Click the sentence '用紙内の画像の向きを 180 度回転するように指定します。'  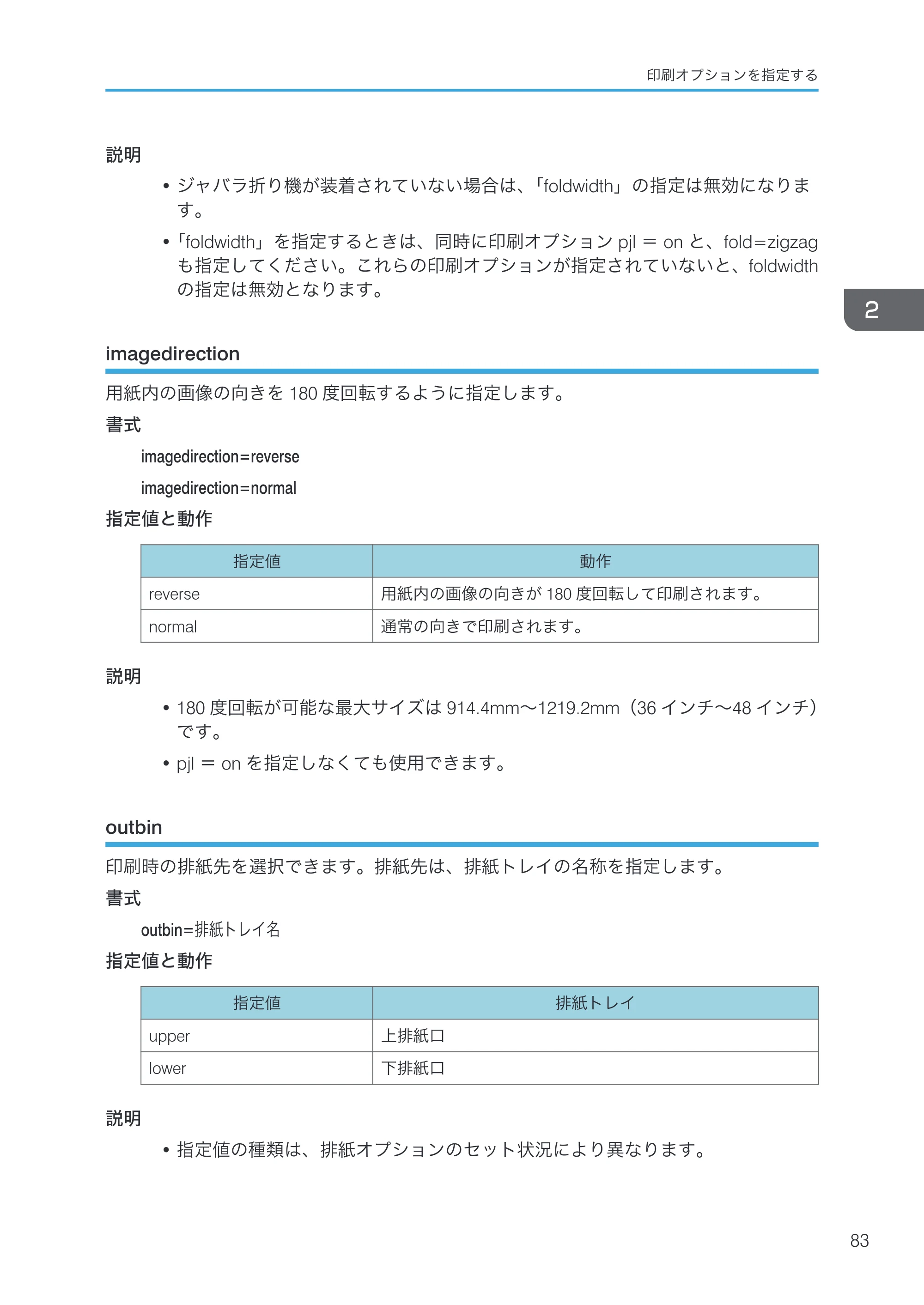click(x=336, y=393)
